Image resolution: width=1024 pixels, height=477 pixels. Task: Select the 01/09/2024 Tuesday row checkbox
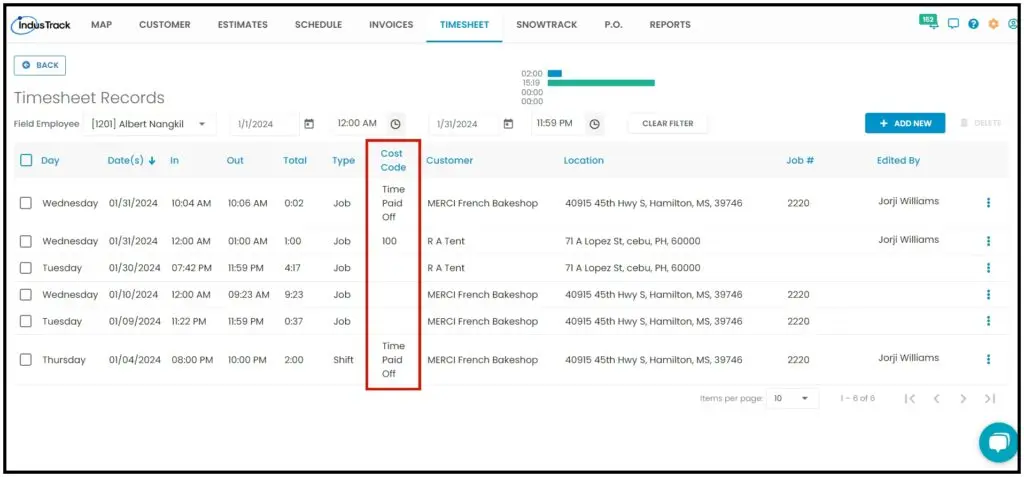click(25, 321)
